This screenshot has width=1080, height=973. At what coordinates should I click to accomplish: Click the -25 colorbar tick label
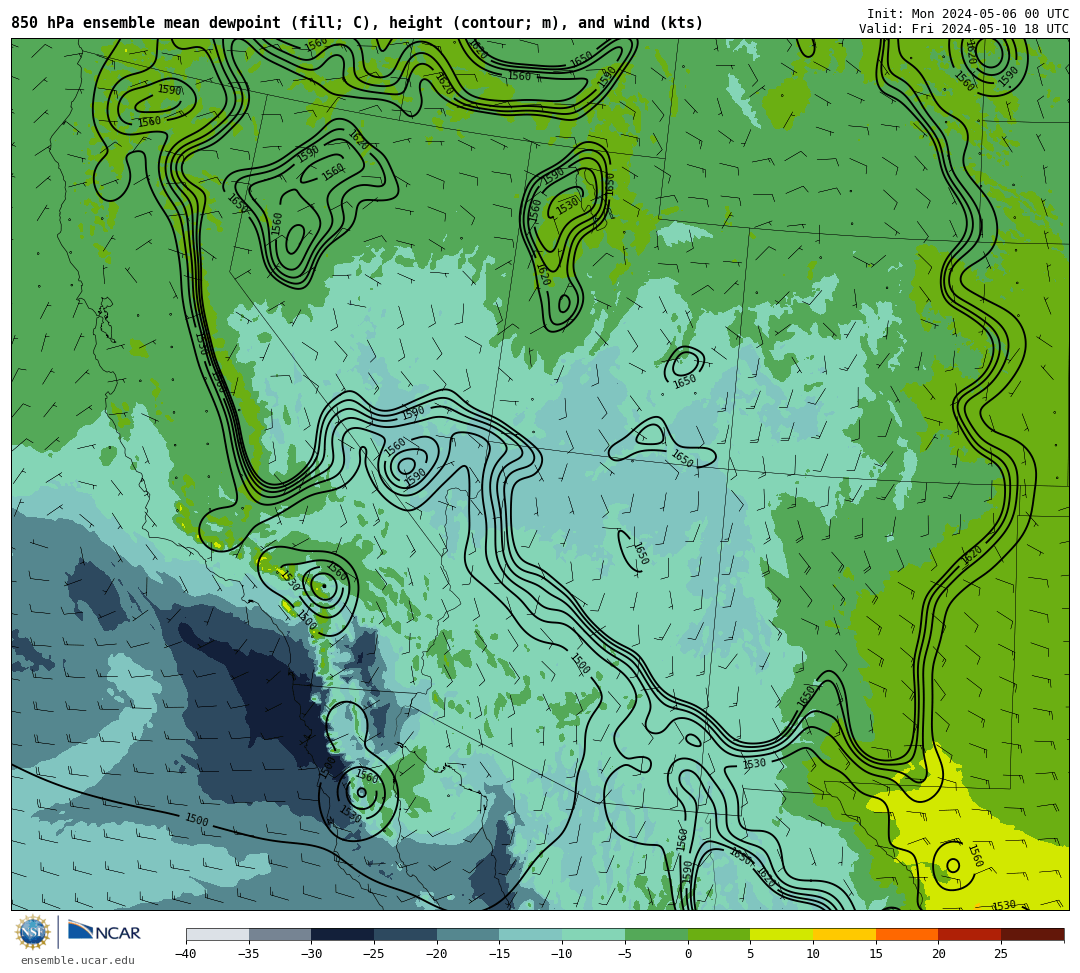[373, 954]
